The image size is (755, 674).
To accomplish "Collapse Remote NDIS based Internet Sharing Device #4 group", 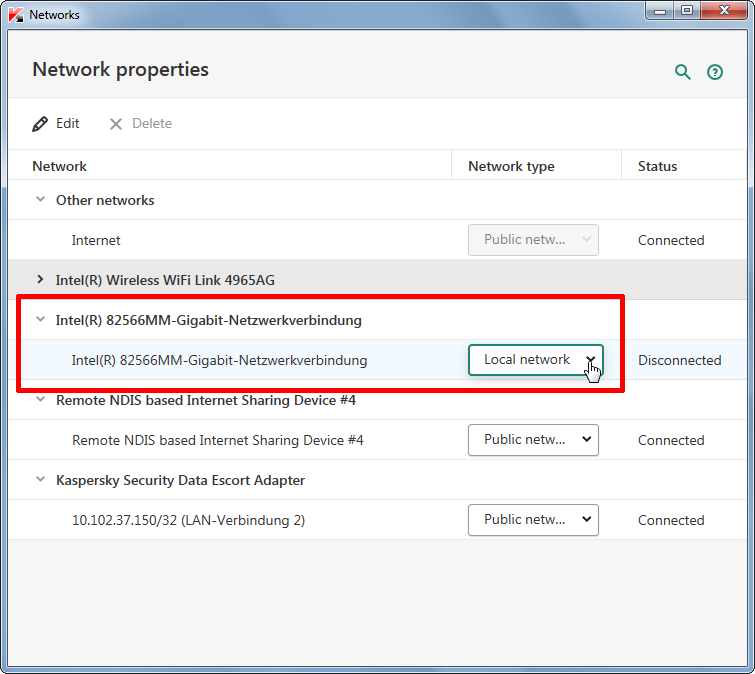I will coord(40,399).
